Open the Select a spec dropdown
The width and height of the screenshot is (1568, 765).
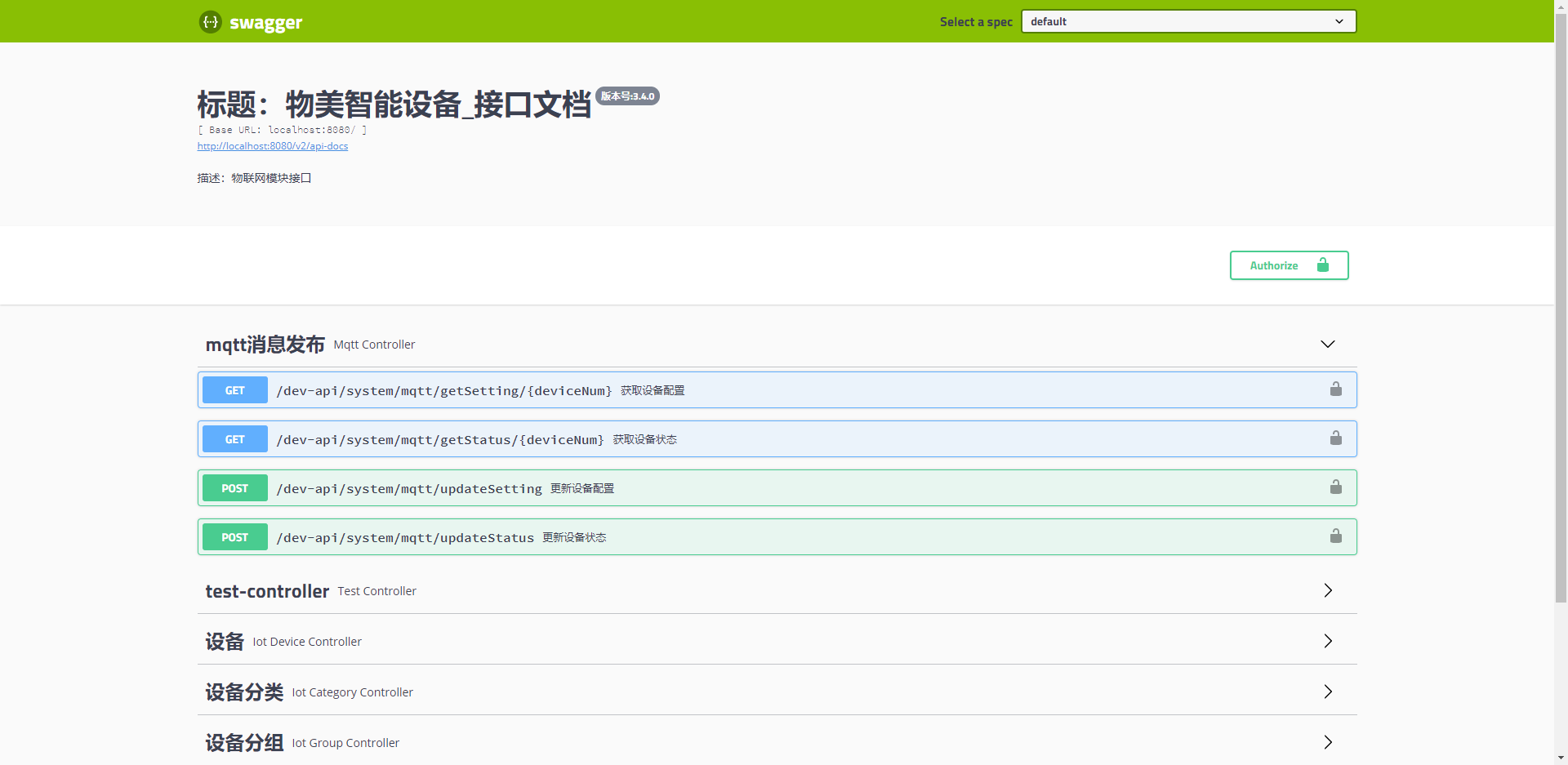pos(1187,21)
